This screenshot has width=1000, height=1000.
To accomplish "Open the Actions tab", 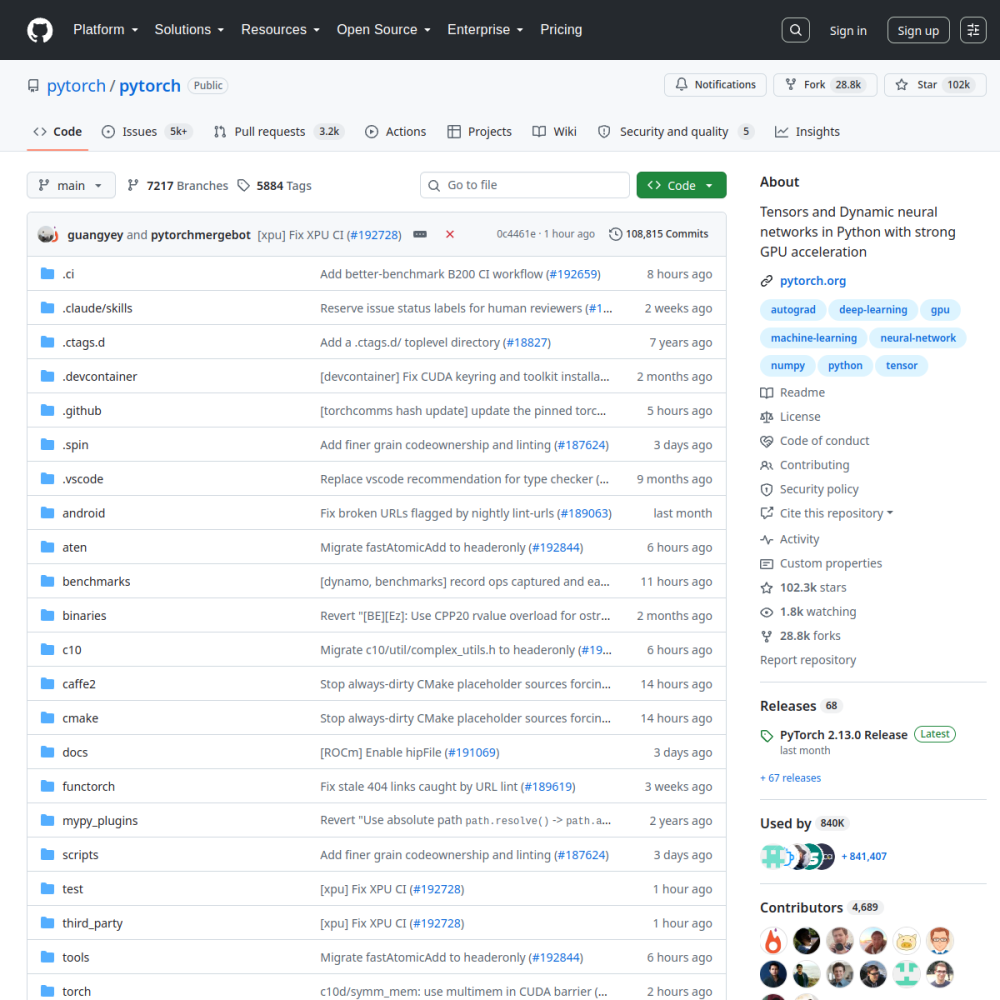I will [395, 132].
